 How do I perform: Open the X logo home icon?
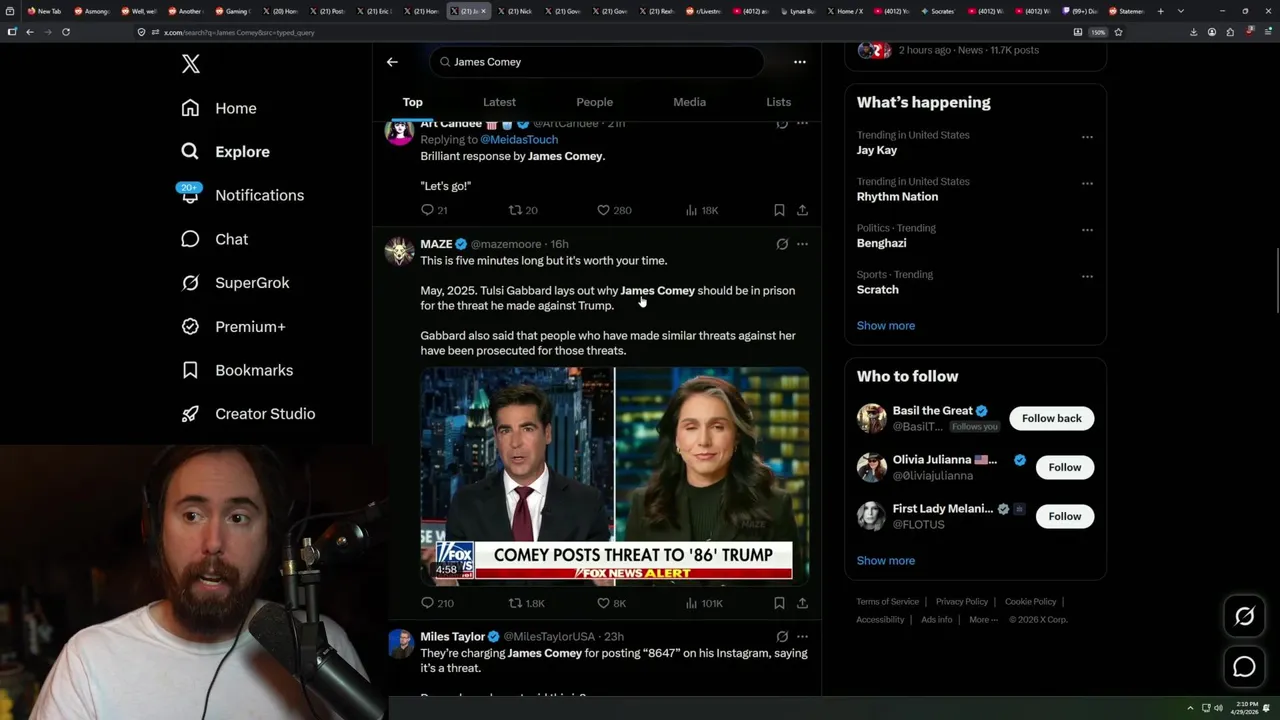(x=191, y=64)
